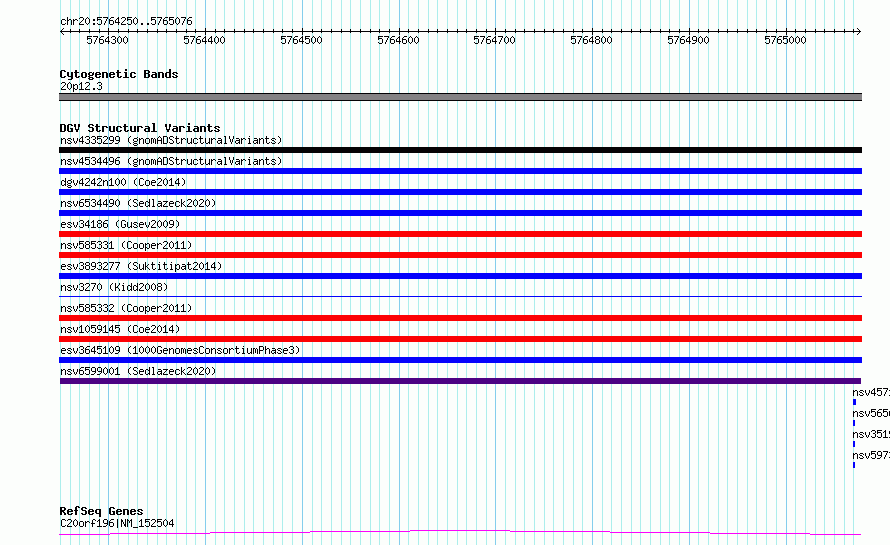Open the Cytogenetic Bands track title

[119, 74]
